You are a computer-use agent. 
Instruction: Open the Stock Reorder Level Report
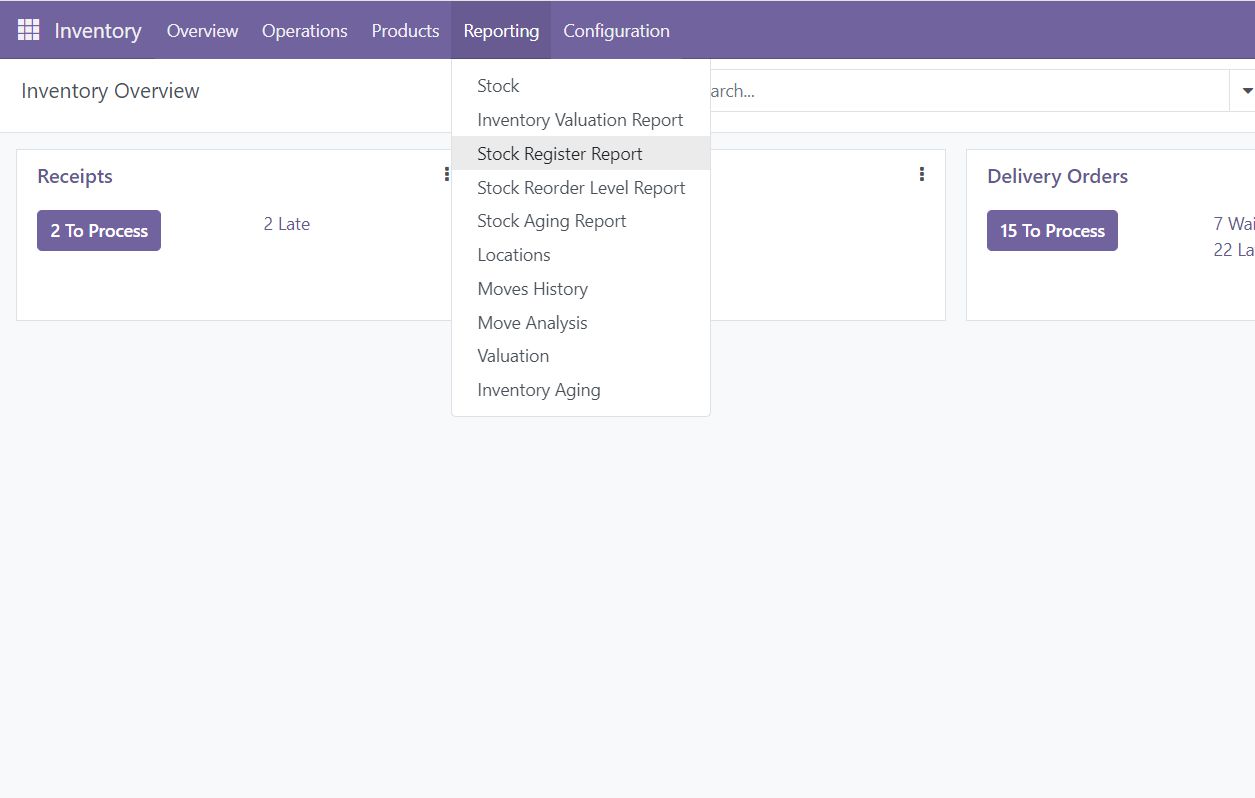tap(581, 188)
